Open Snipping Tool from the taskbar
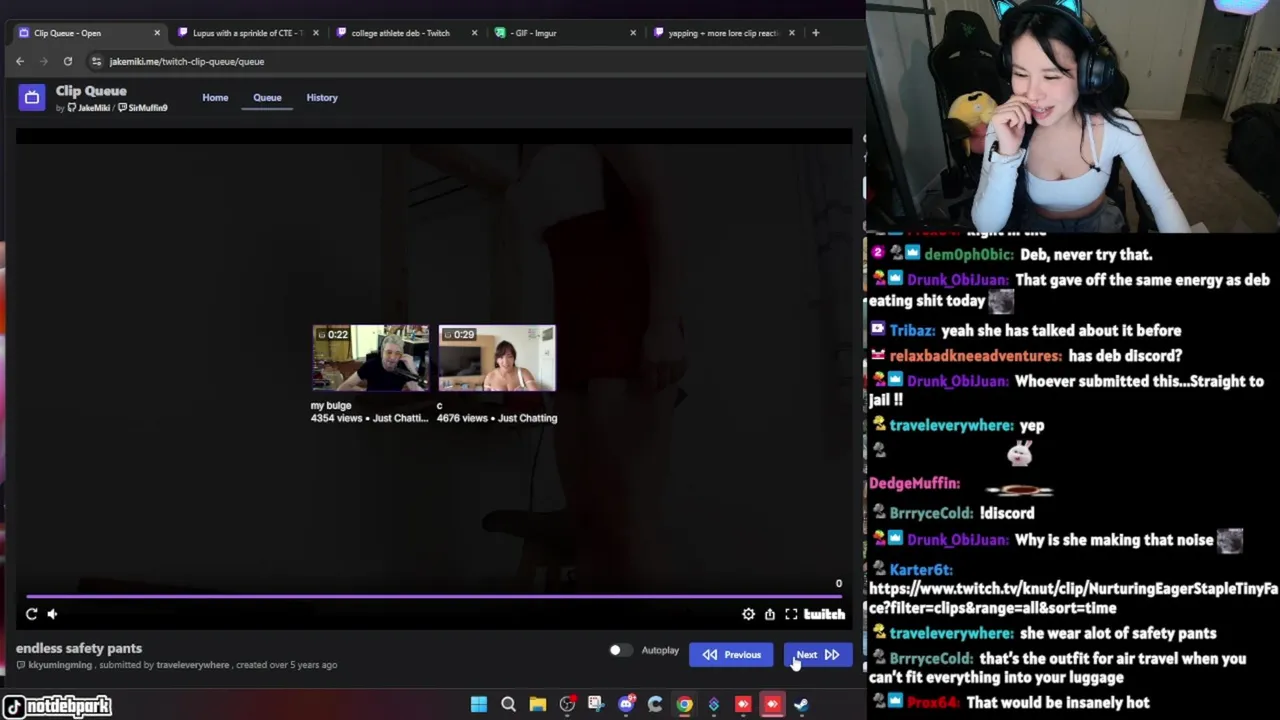Screen dimensions: 1280x720 pyautogui.click(x=596, y=704)
